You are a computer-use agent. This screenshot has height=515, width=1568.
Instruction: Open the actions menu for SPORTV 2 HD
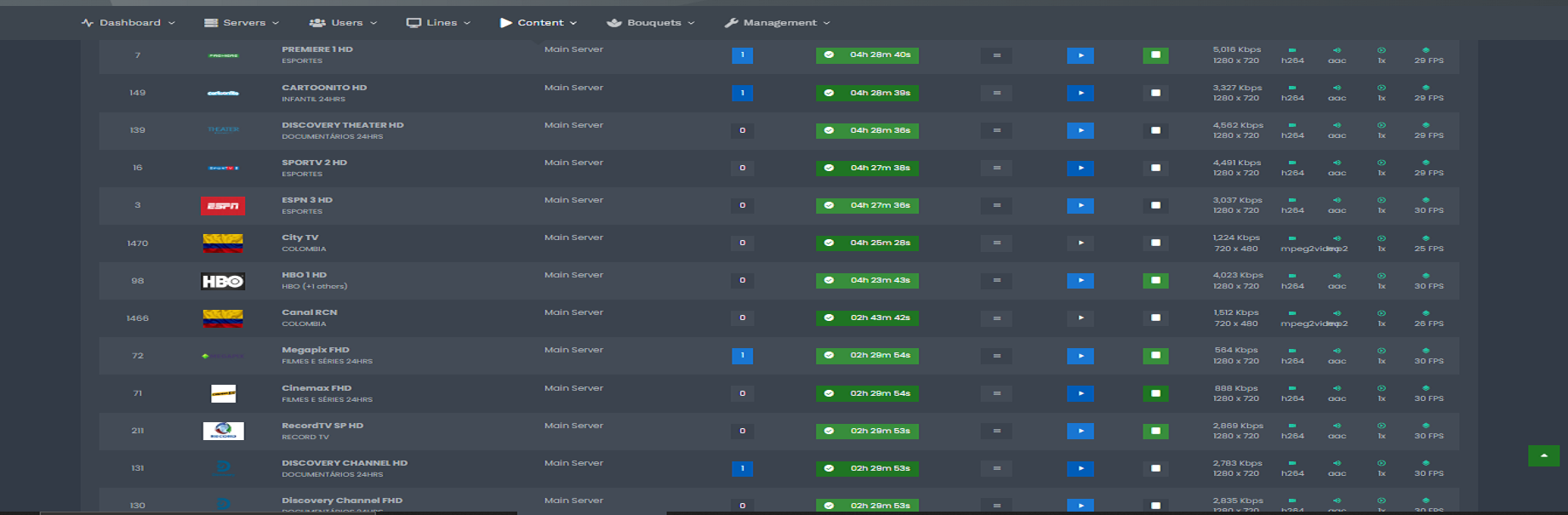[996, 168]
